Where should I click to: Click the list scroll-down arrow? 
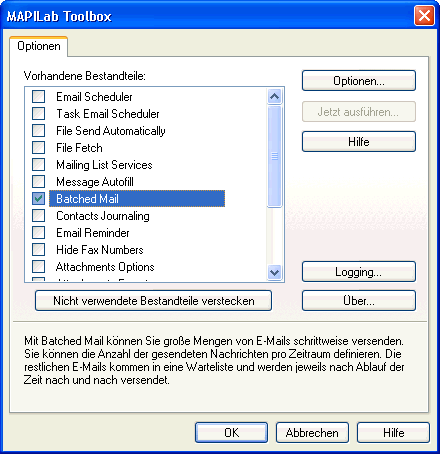(x=275, y=272)
